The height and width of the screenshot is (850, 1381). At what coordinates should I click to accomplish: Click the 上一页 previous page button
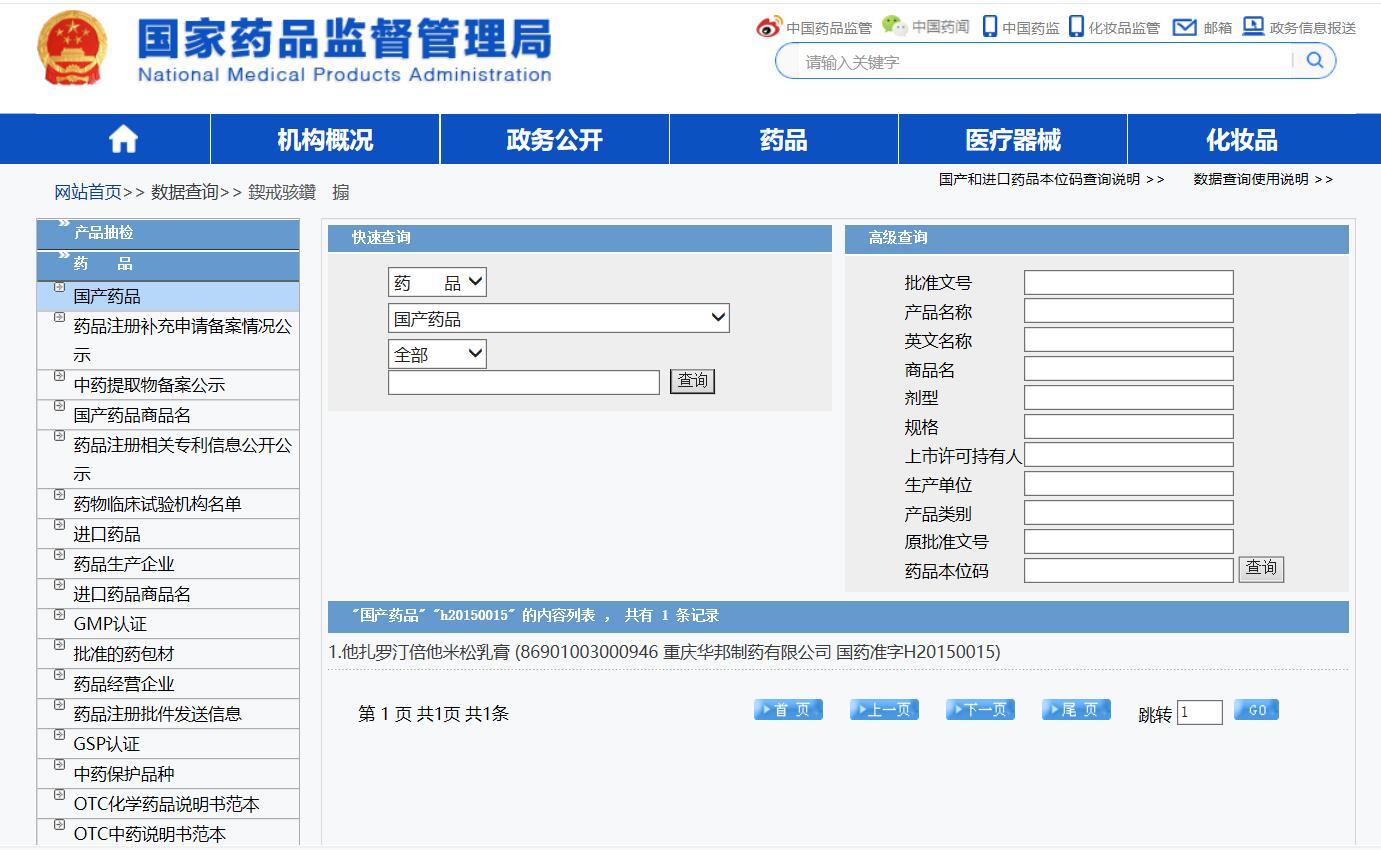pos(884,709)
